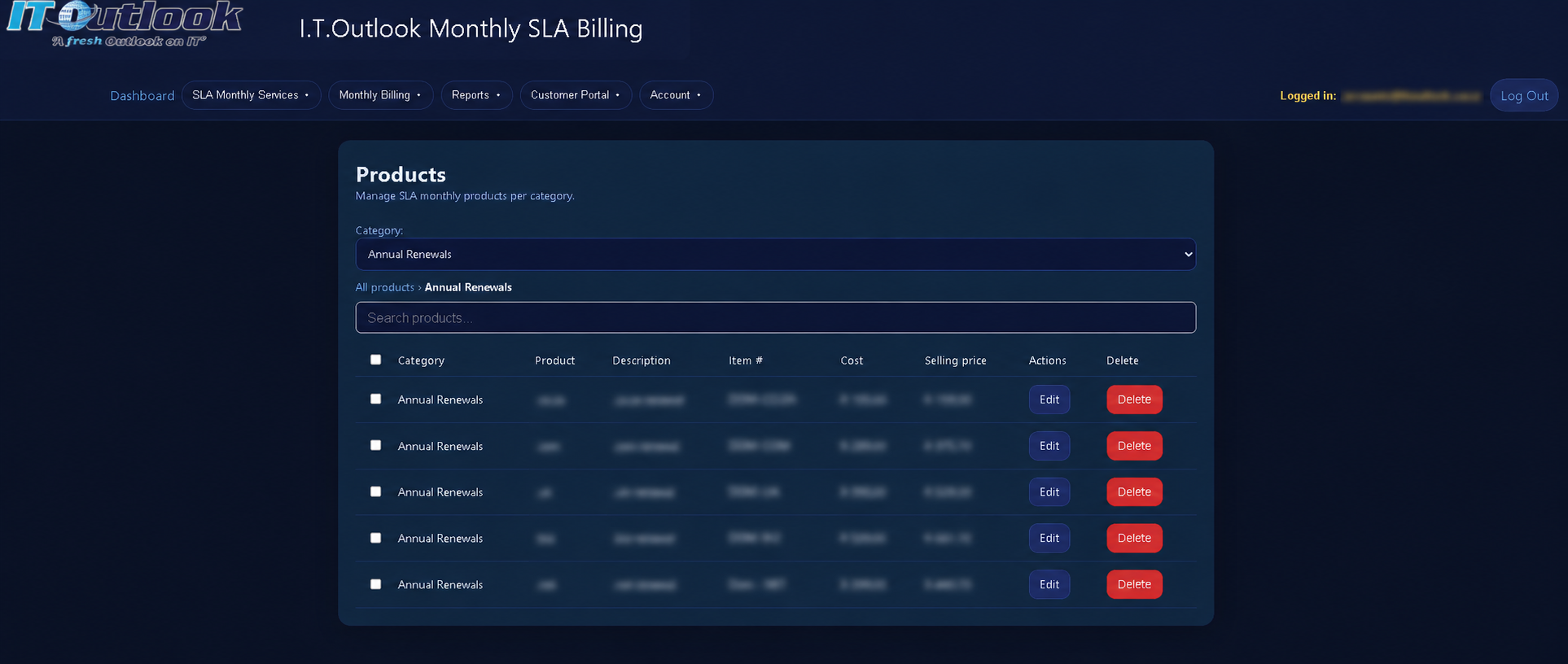The image size is (1568, 664).
Task: Delete the fourth product row
Action: tap(1134, 538)
